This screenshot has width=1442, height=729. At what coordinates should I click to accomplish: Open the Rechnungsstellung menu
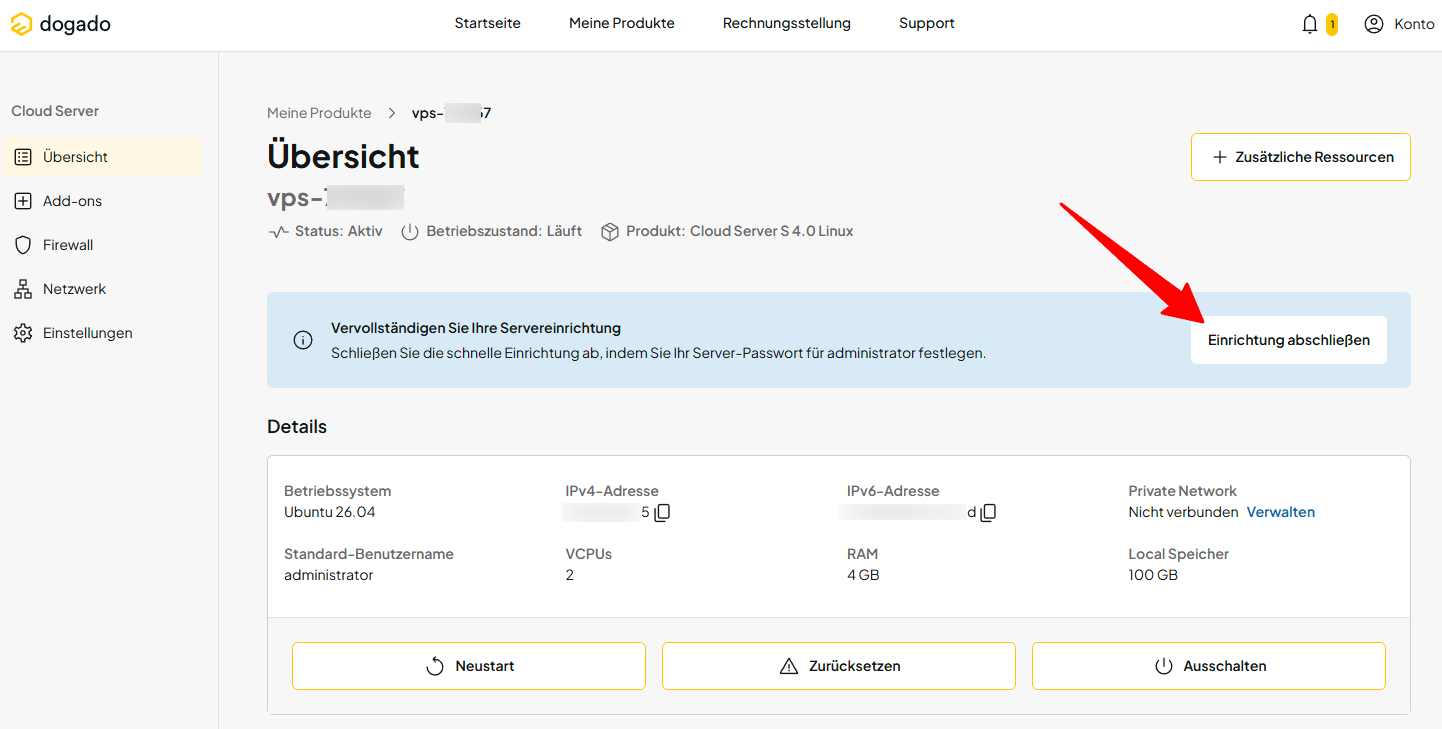(787, 23)
